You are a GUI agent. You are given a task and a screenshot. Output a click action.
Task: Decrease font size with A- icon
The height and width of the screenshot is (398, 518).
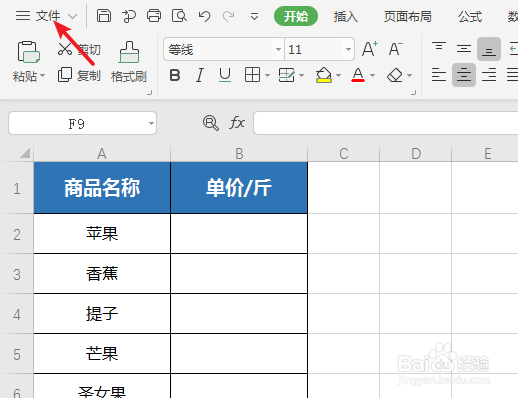click(x=396, y=49)
